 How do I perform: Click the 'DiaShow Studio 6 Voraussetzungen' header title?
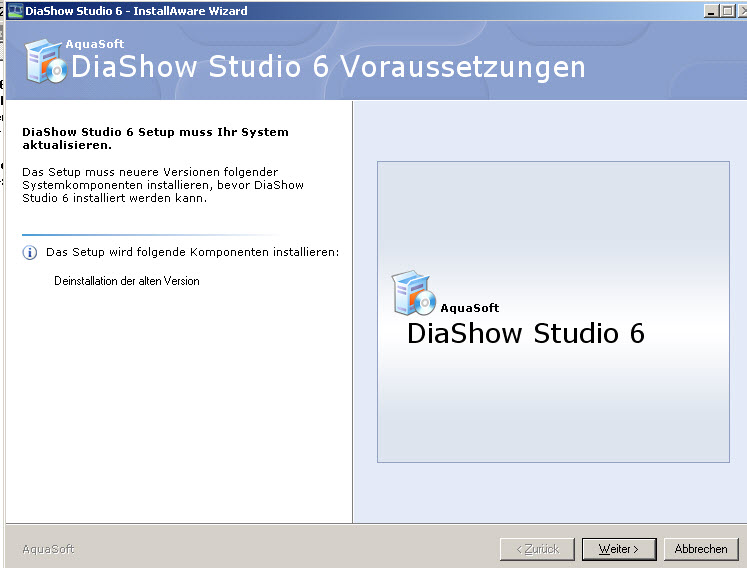328,67
